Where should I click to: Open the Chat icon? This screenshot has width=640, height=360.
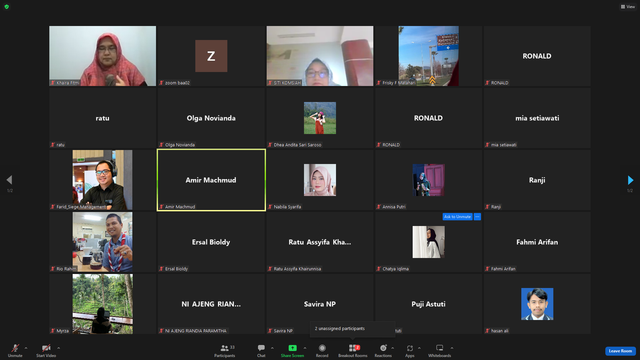coord(261,348)
